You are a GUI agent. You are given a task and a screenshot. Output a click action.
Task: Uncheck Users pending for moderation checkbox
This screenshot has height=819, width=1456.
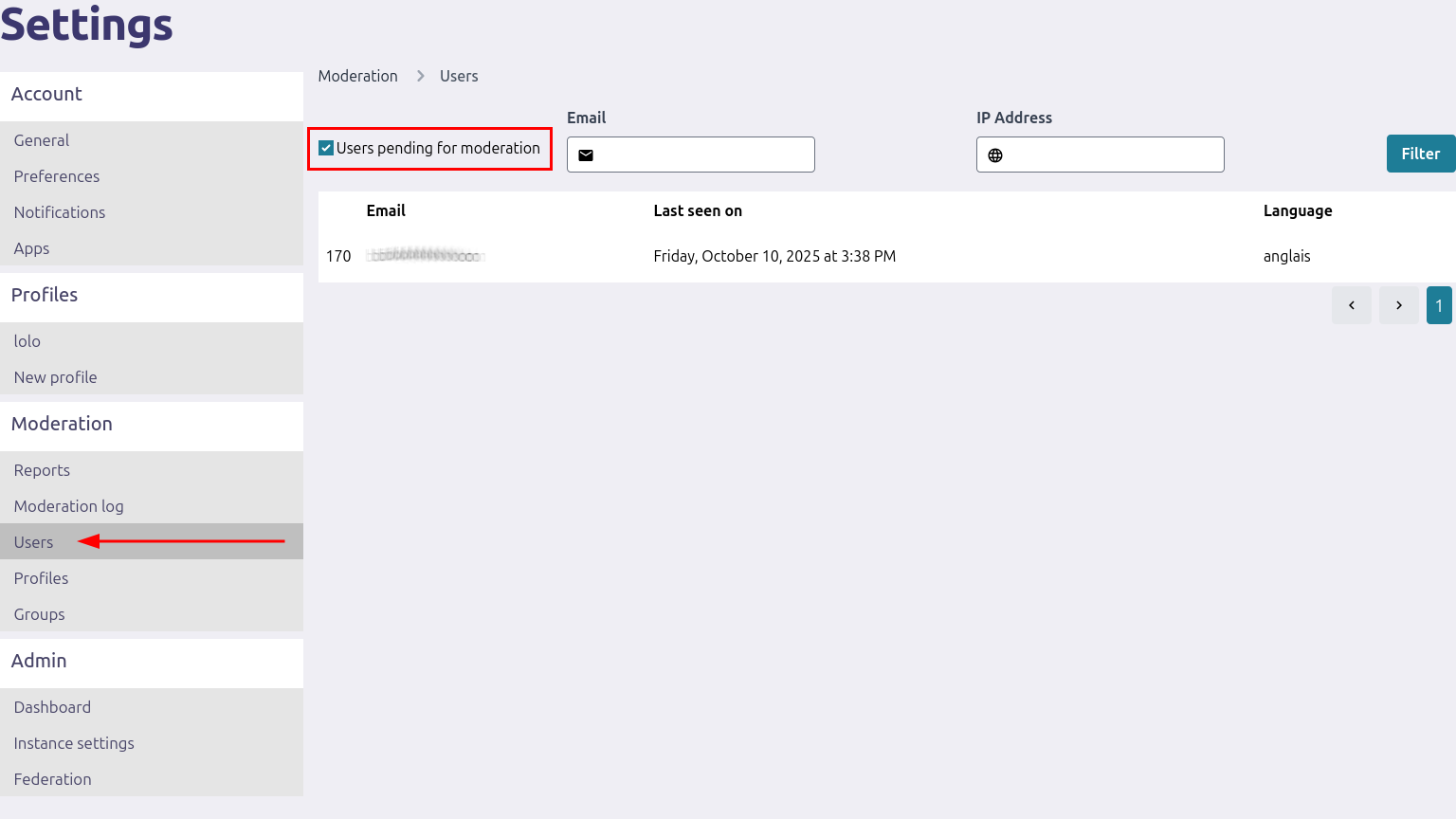click(x=326, y=148)
